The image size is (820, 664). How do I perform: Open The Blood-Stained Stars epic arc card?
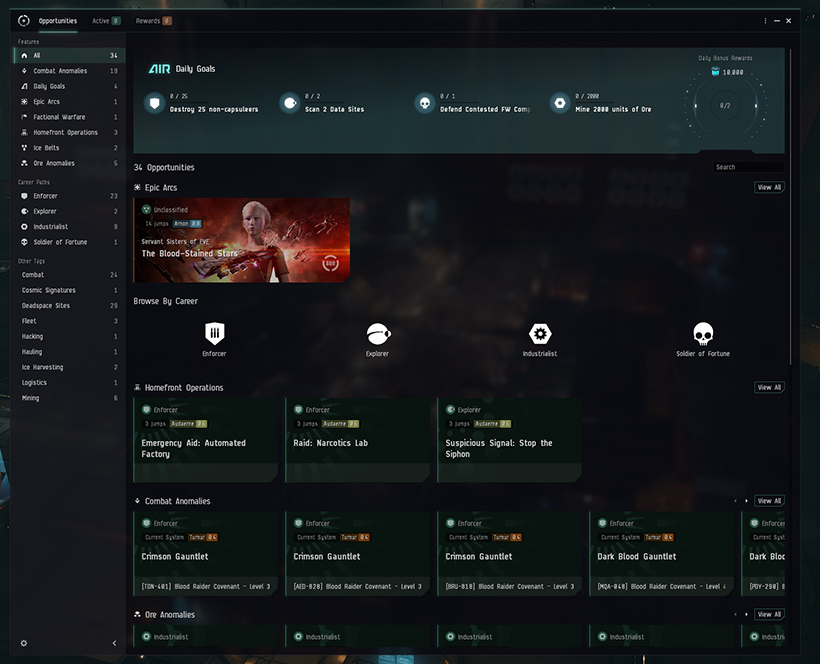pos(242,241)
